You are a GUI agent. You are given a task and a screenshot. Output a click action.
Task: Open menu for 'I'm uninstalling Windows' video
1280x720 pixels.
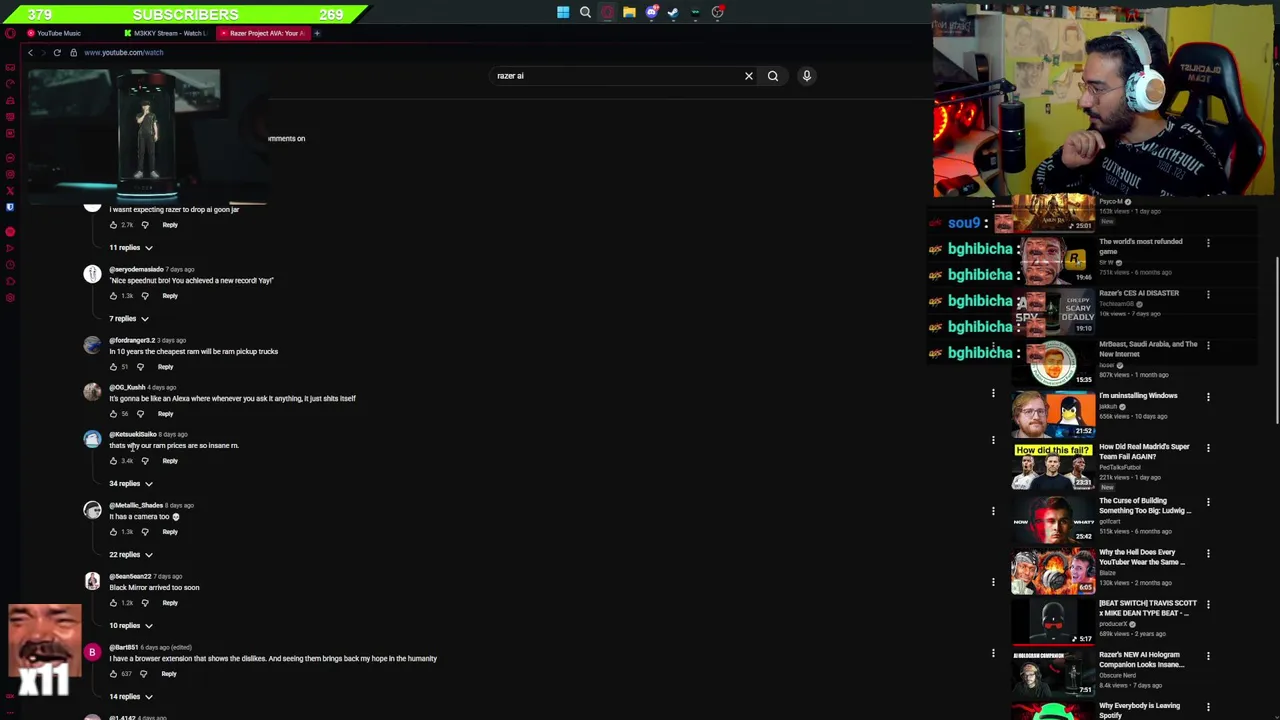1208,397
